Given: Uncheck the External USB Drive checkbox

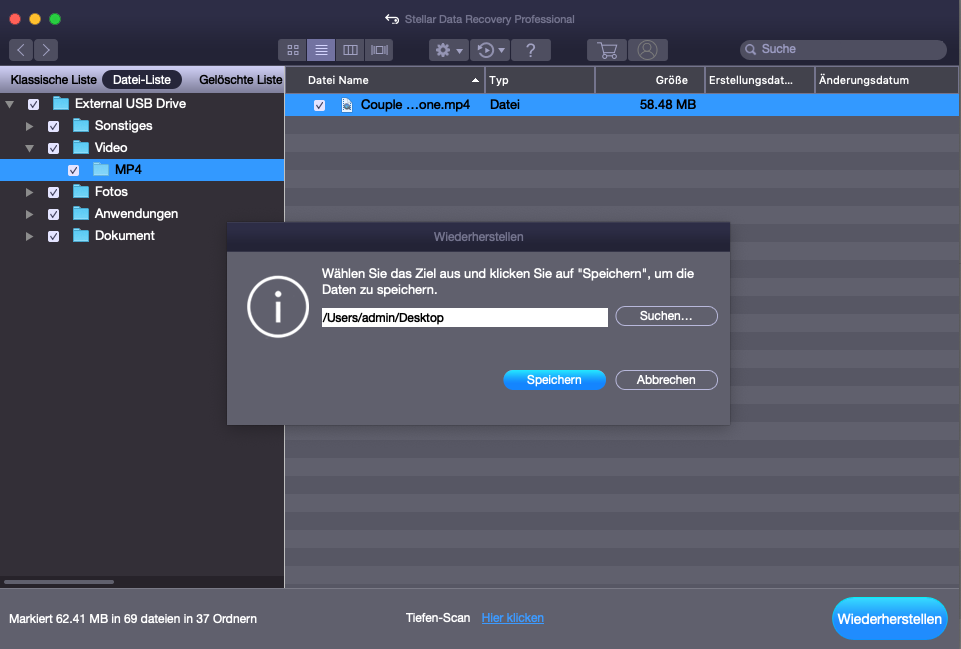Looking at the screenshot, I should [34, 104].
